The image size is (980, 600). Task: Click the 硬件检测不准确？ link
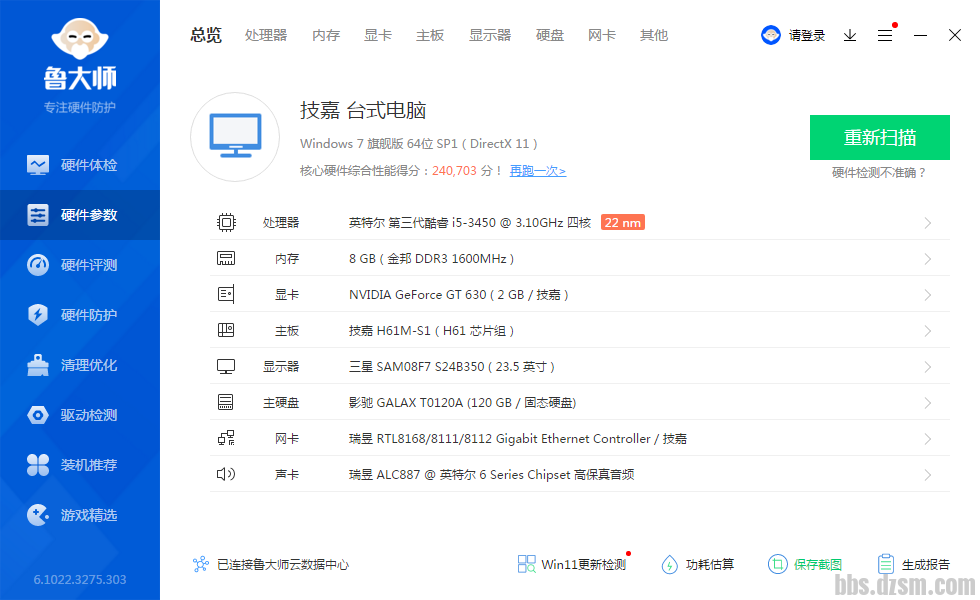click(879, 173)
